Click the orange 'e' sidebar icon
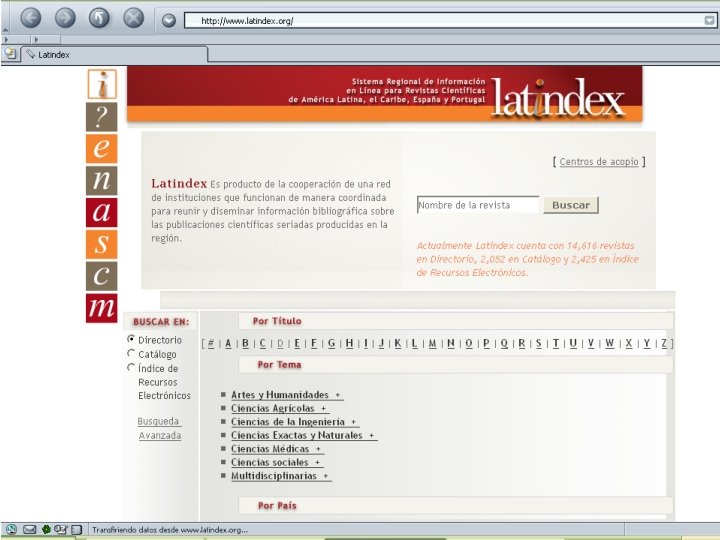This screenshot has width=720, height=540. [x=101, y=148]
